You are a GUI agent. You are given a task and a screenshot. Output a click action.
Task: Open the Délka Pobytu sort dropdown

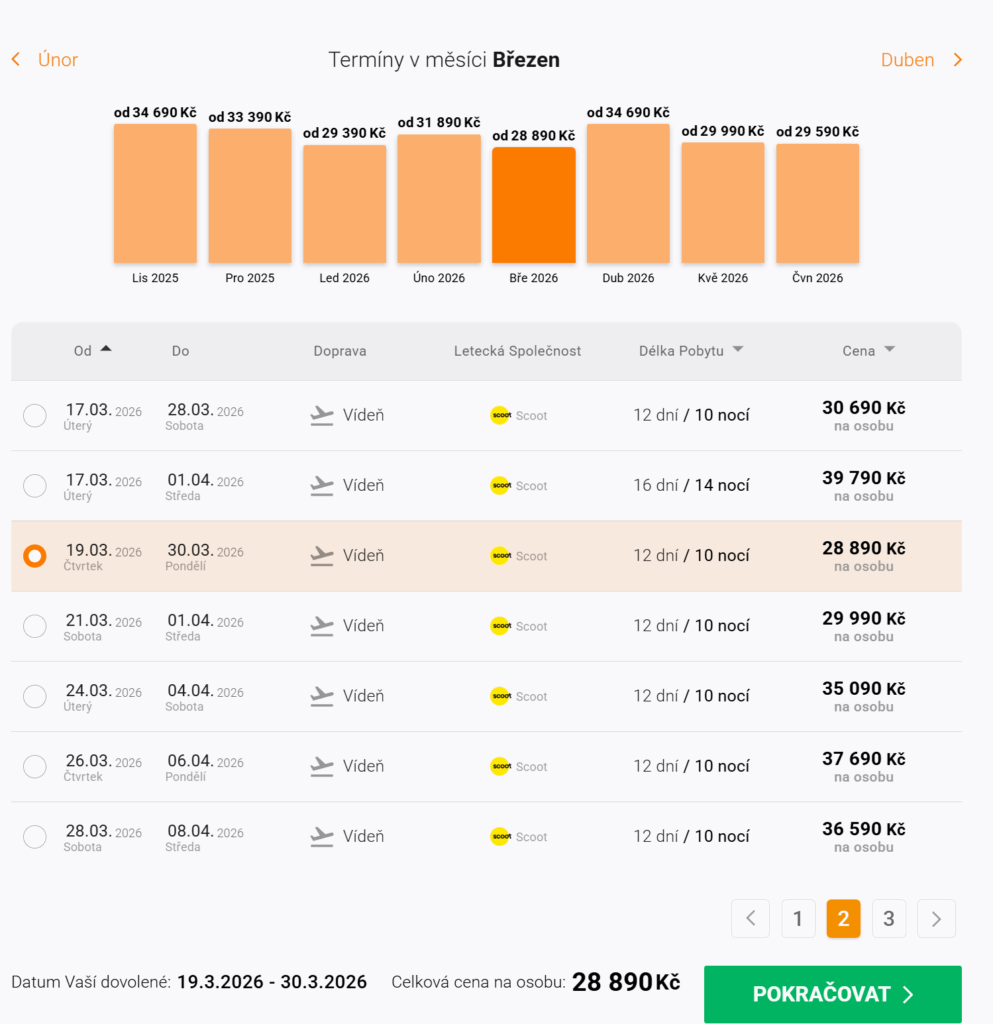point(738,349)
